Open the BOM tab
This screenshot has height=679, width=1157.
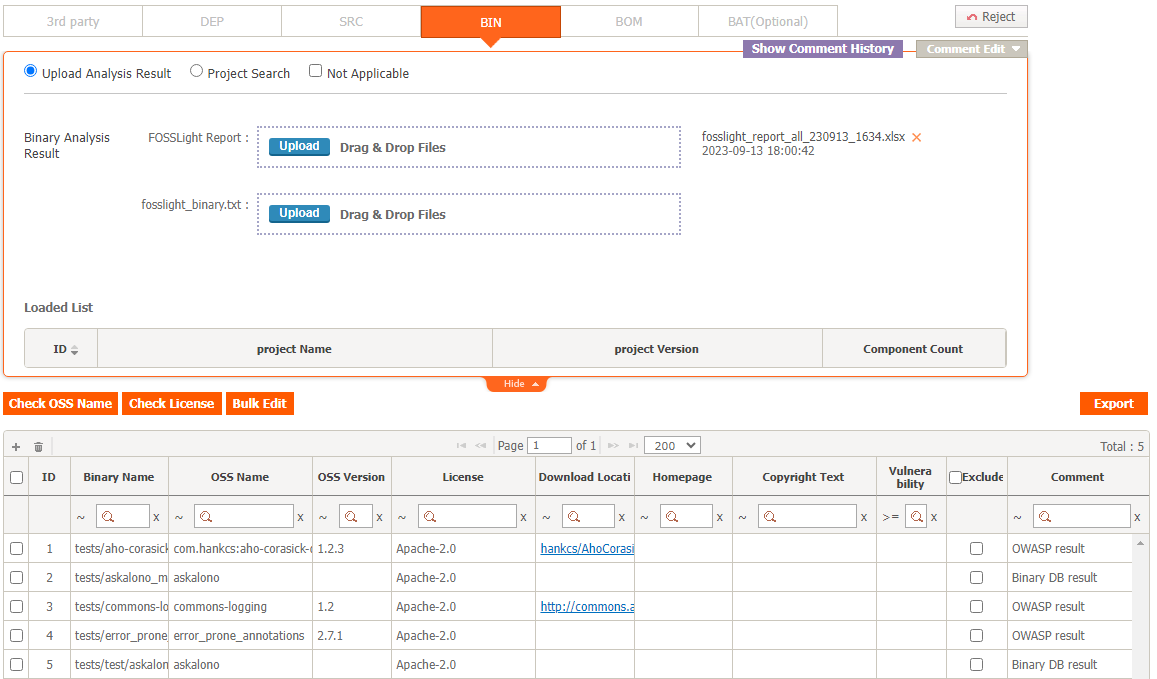click(628, 21)
